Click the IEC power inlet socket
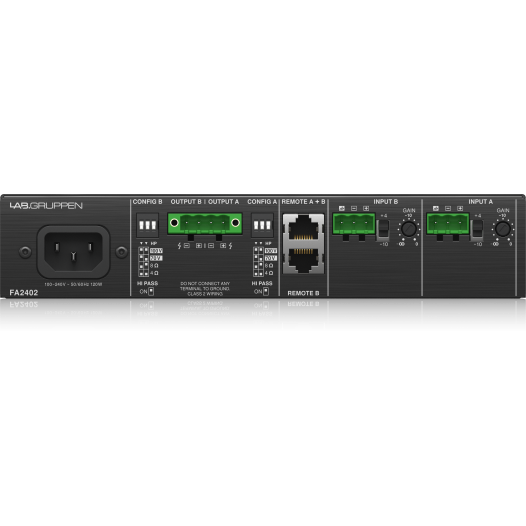 pos(73,252)
